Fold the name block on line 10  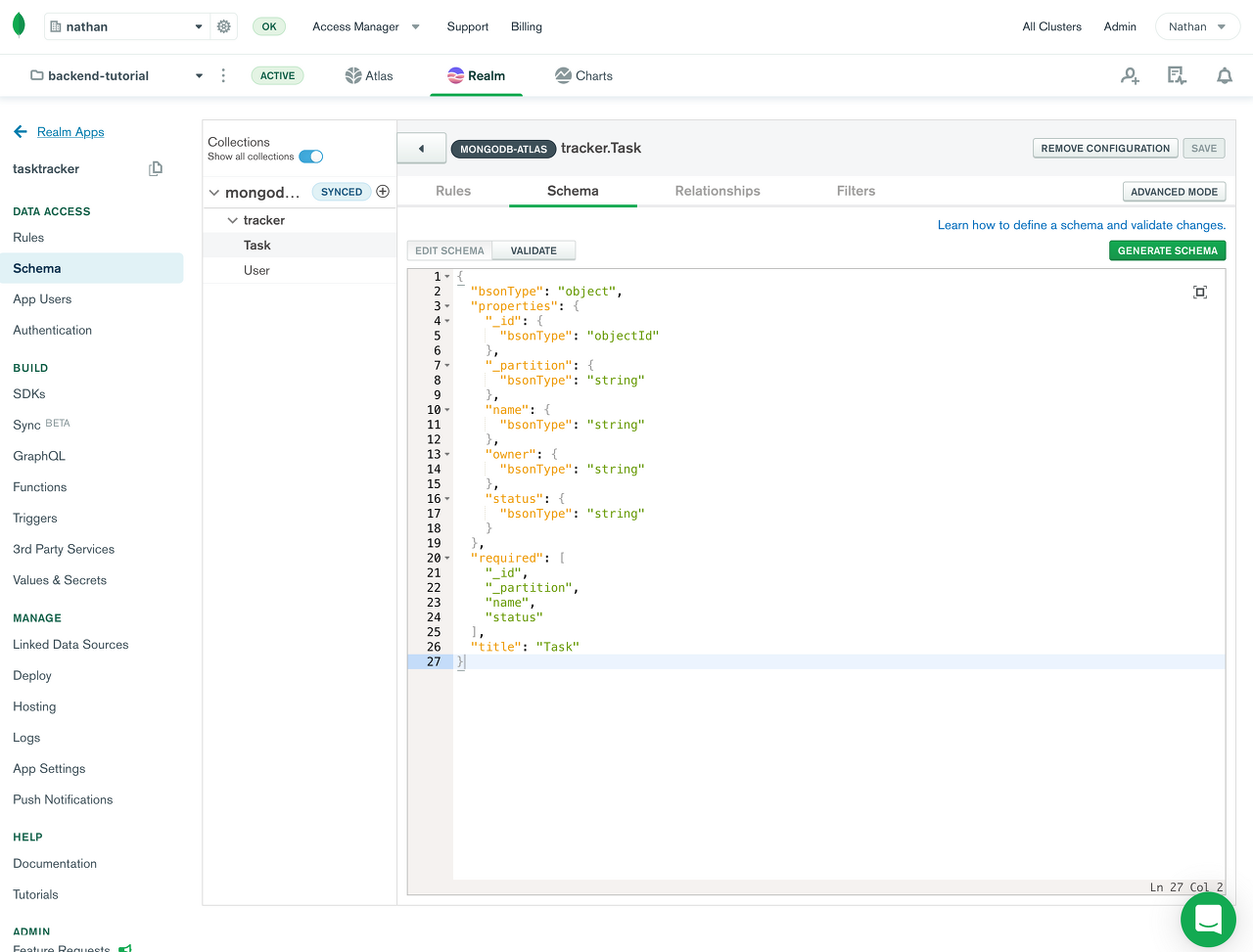point(447,410)
